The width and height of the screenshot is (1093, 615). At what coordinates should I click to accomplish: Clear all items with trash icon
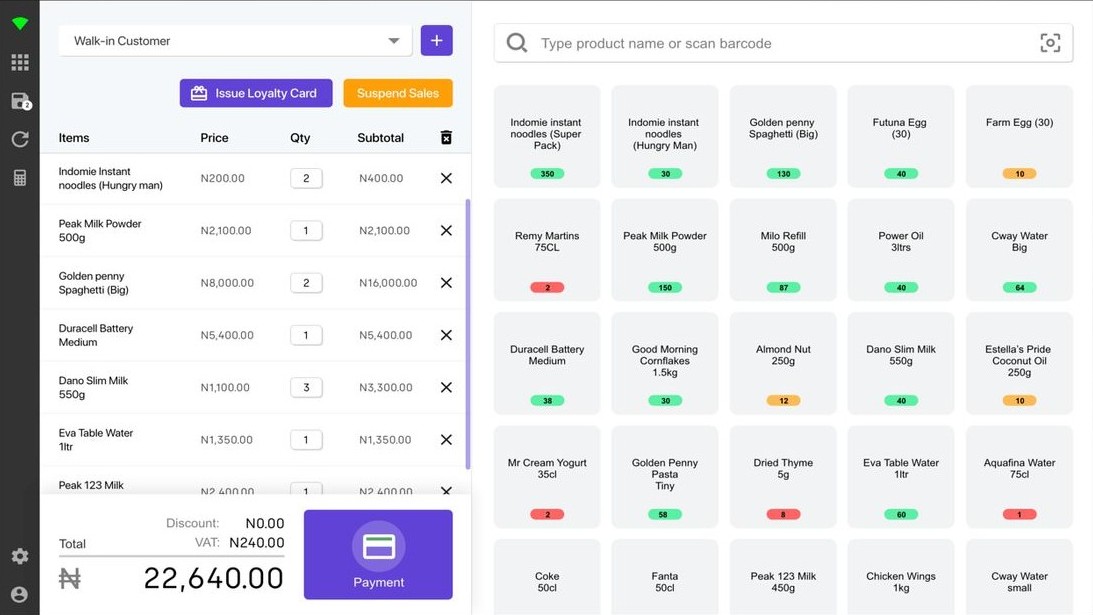(x=446, y=138)
